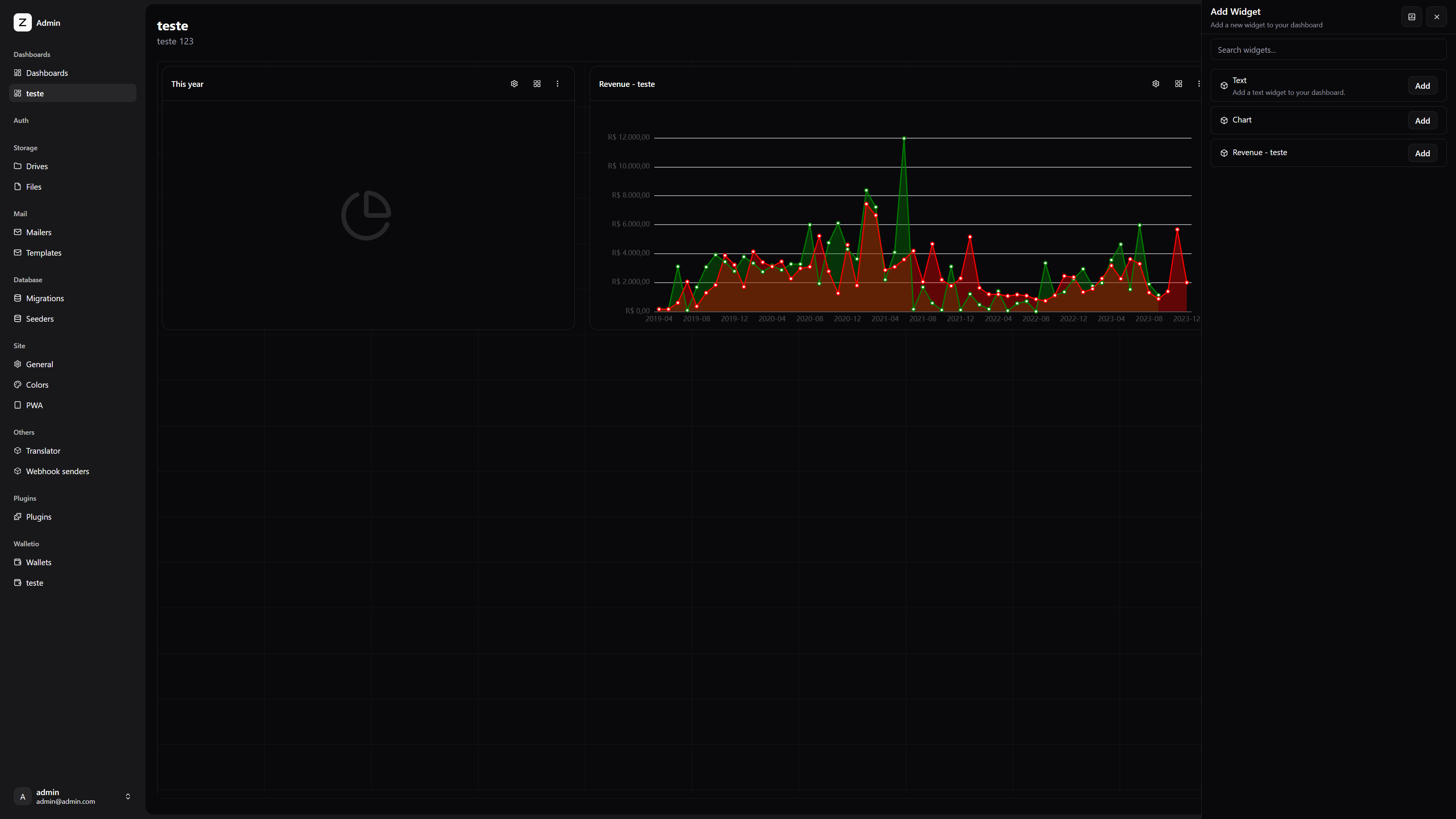
Task: Click the Wallets wallet icon
Action: [17, 562]
